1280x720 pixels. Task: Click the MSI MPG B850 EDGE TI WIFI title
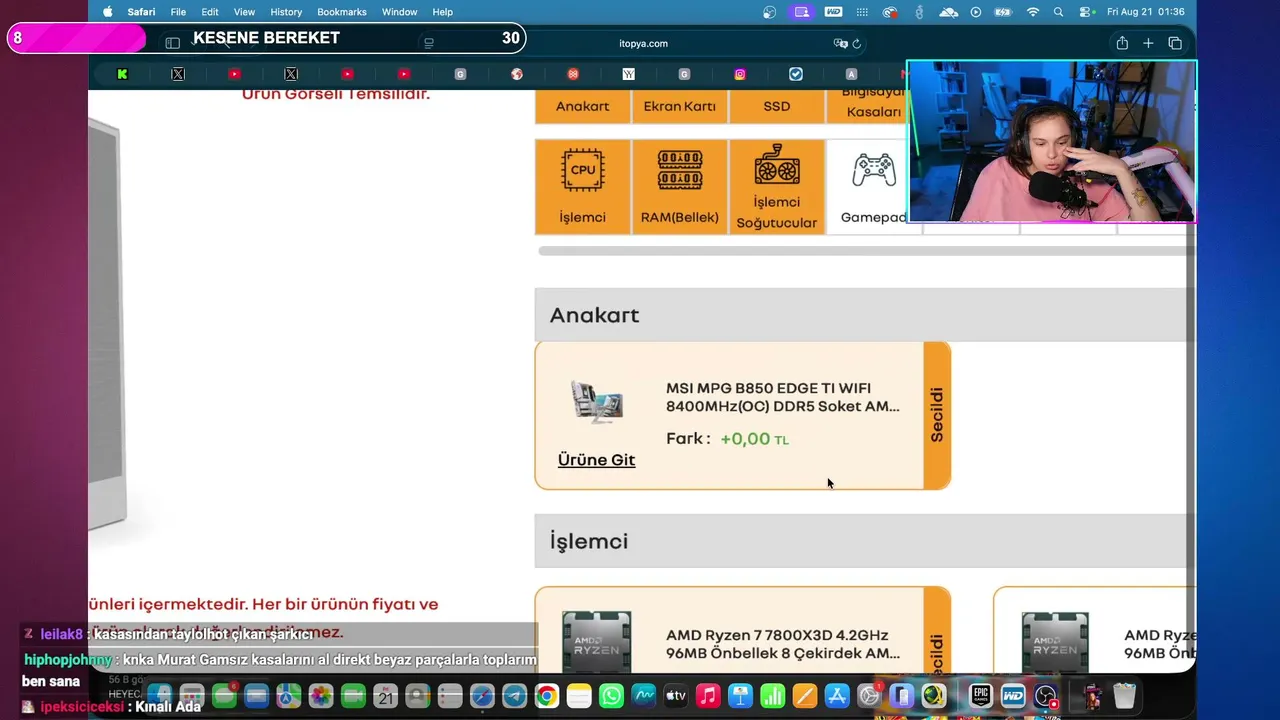tap(783, 397)
